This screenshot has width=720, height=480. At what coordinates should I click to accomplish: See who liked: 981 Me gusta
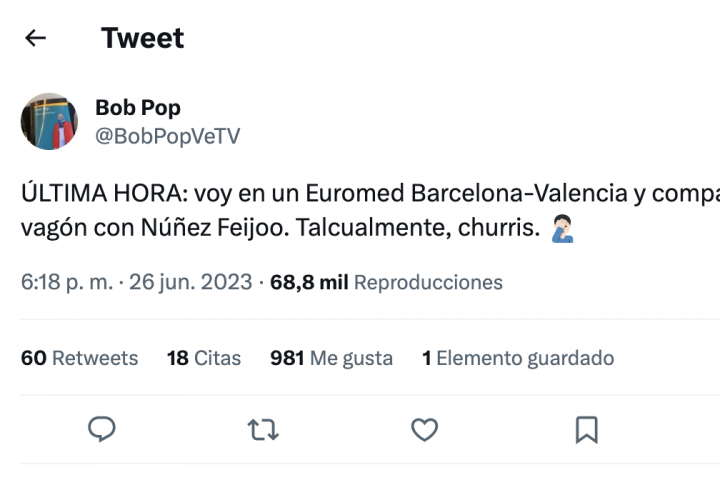click(331, 358)
